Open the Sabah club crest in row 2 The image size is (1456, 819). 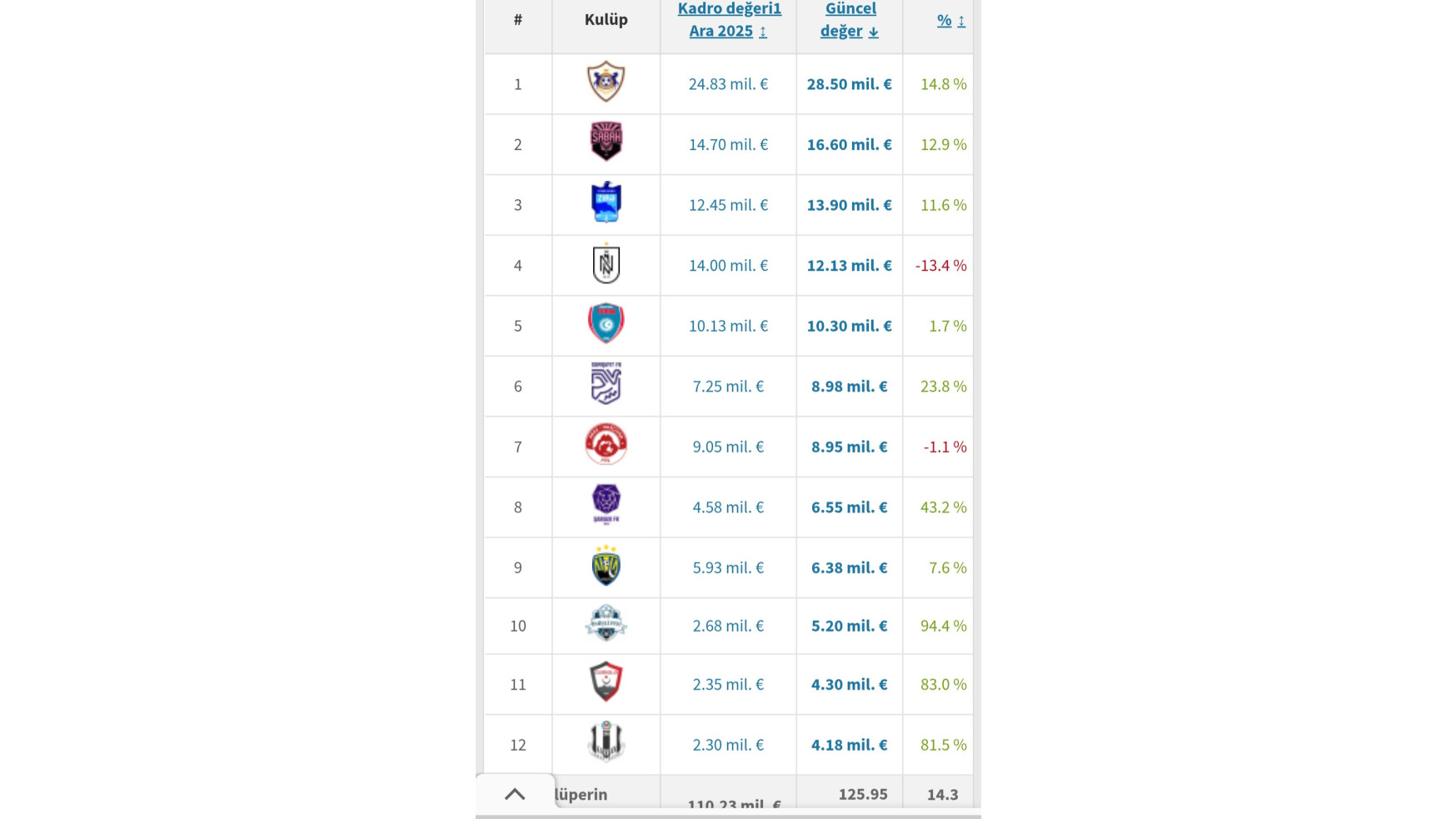[x=606, y=142]
